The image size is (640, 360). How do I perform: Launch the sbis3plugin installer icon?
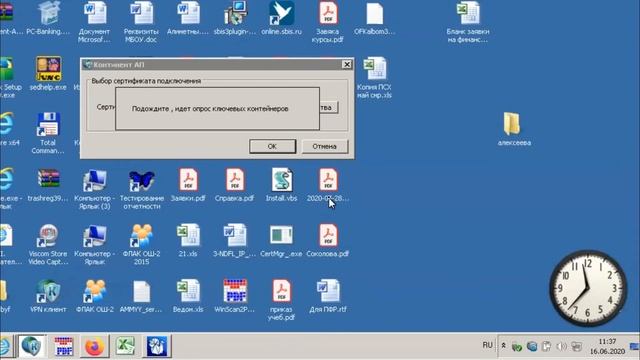[235, 18]
